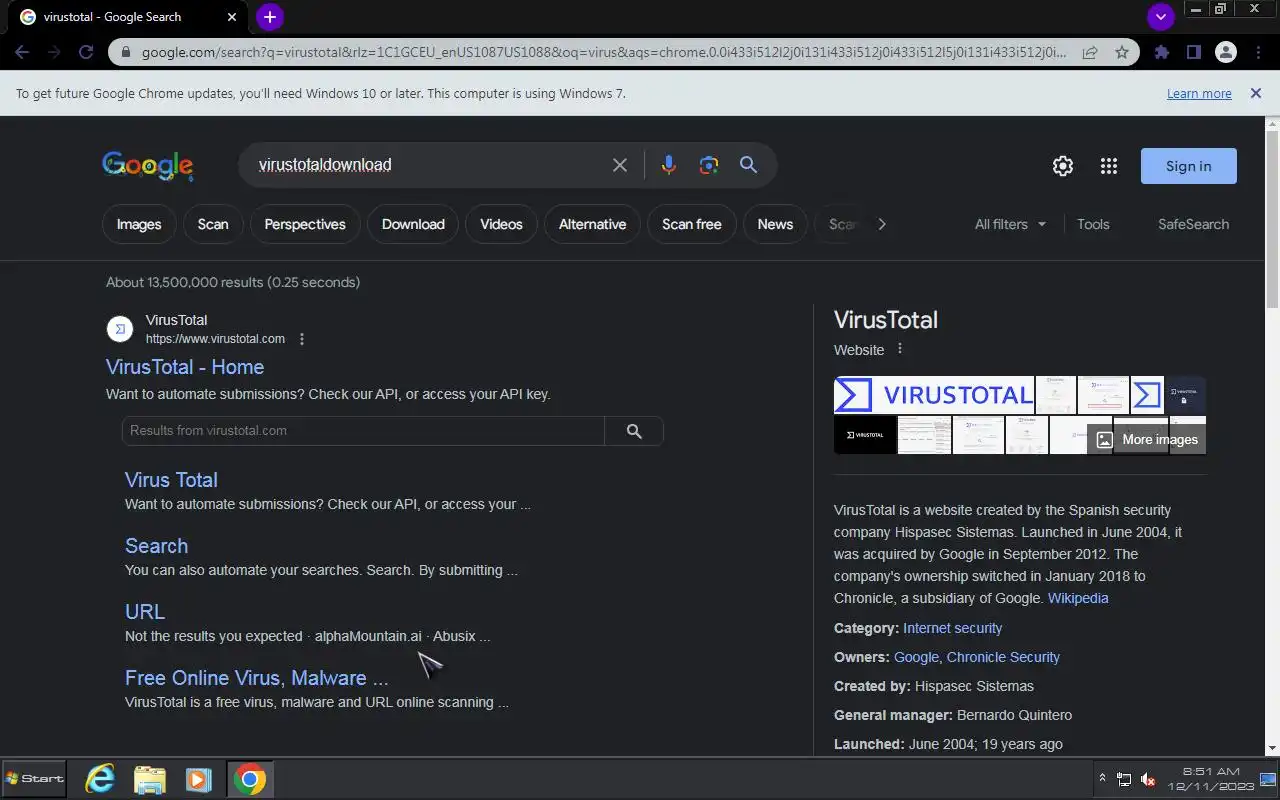
Task: Open the VirusTotal - Home result
Action: pyautogui.click(x=185, y=367)
